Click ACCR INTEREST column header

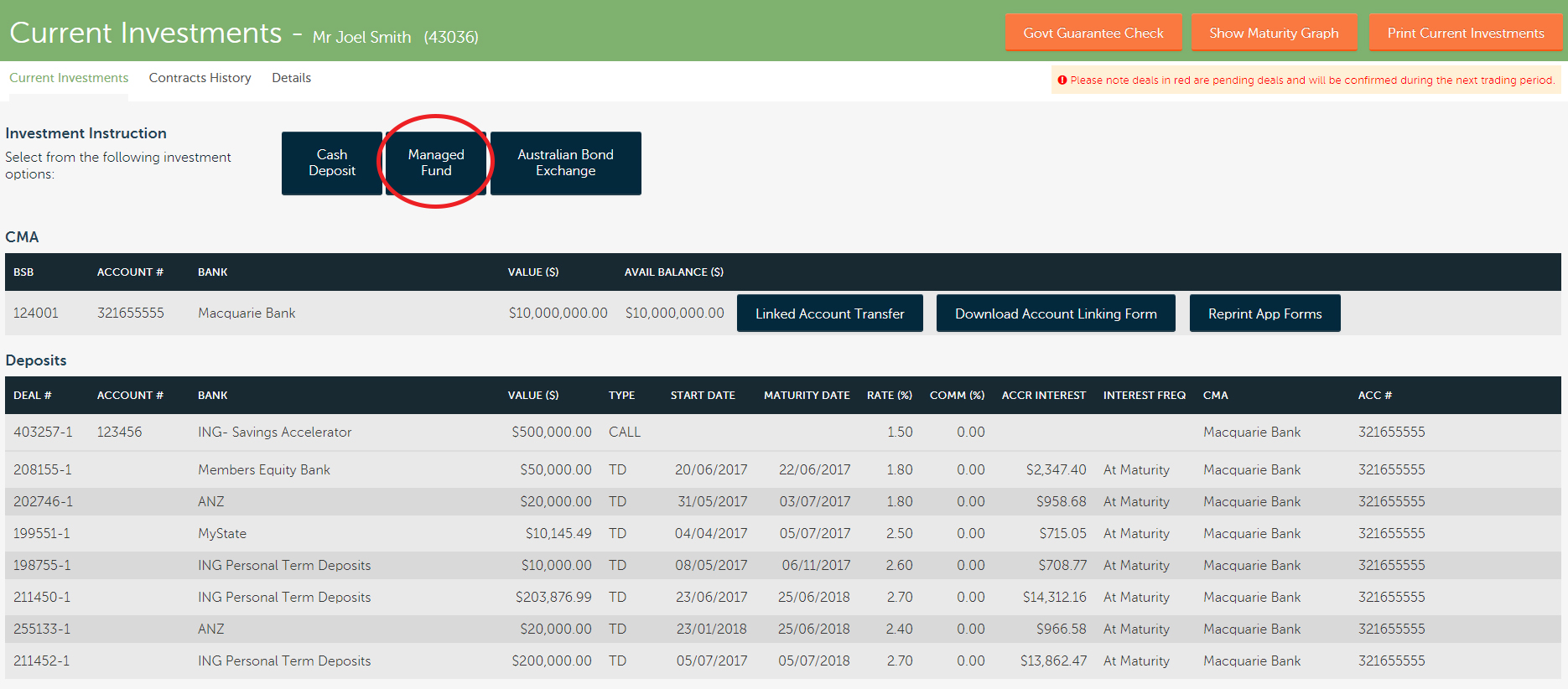[1044, 395]
